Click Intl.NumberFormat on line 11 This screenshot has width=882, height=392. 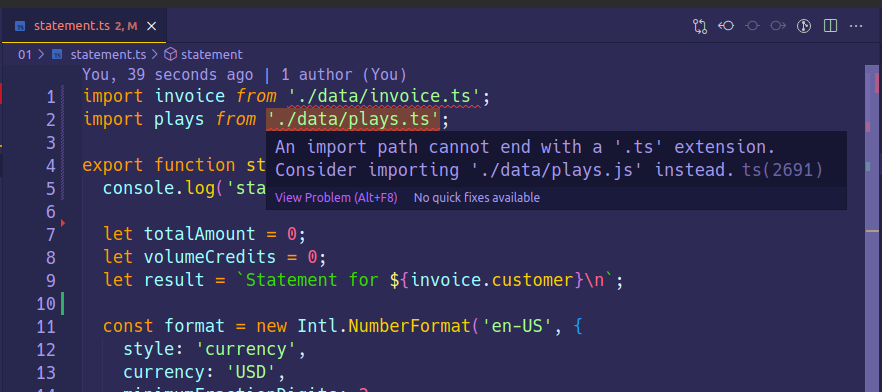pyautogui.click(x=384, y=326)
